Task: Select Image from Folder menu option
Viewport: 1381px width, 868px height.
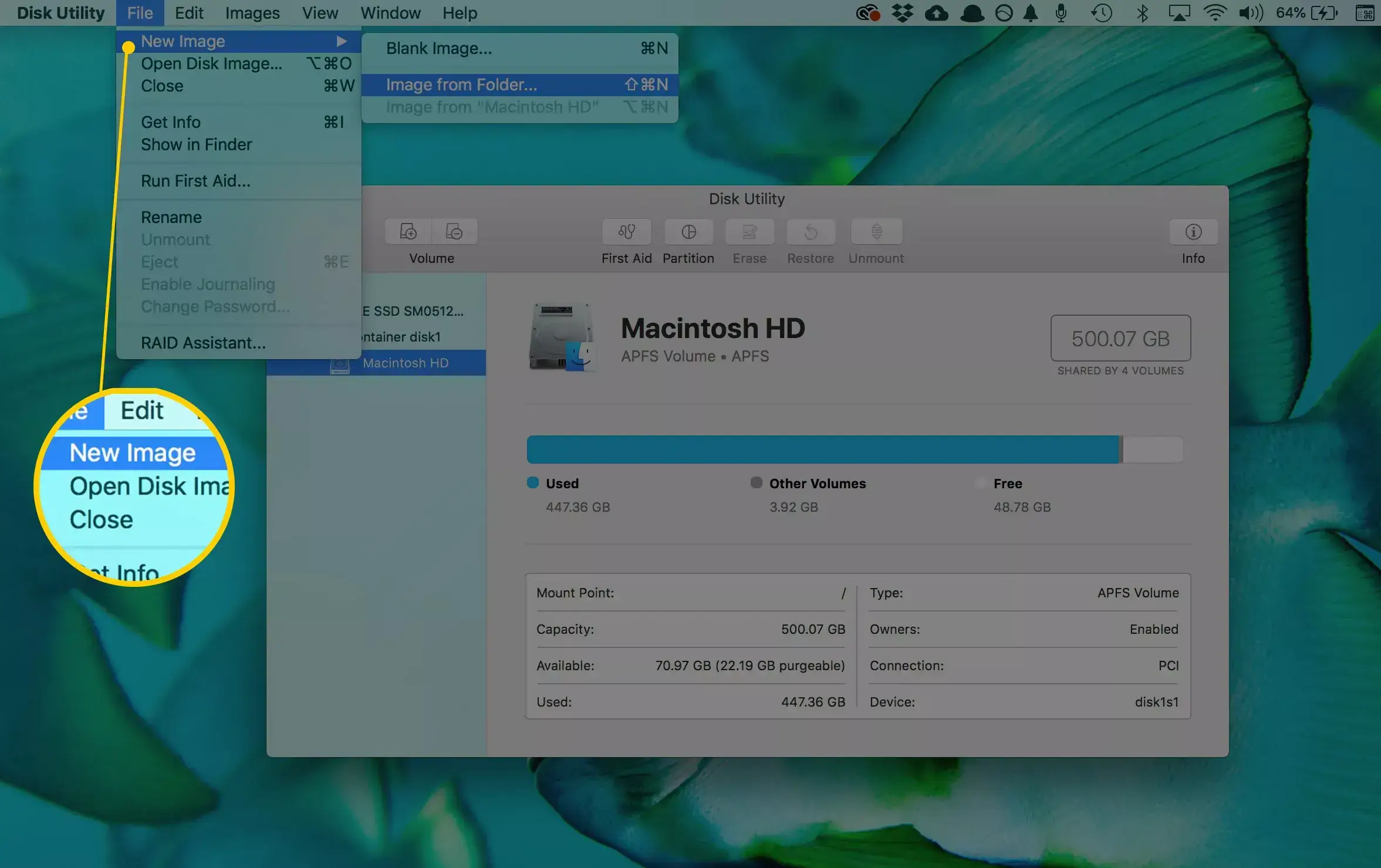Action: [x=461, y=84]
